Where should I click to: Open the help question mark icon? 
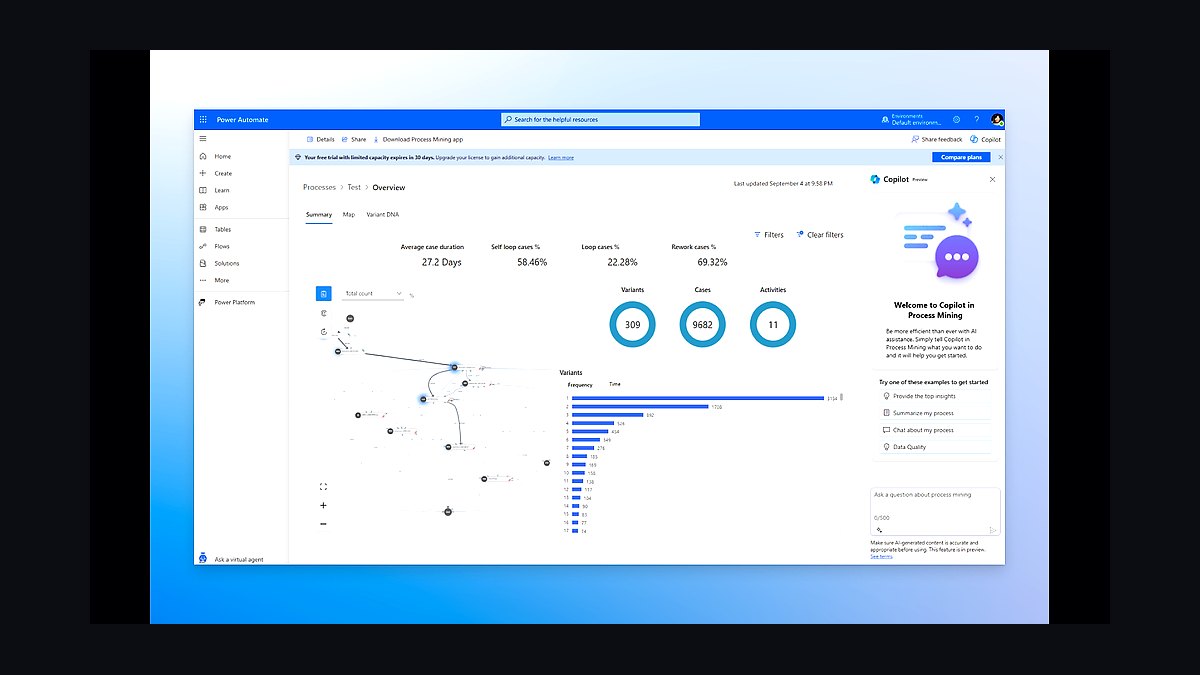[977, 119]
